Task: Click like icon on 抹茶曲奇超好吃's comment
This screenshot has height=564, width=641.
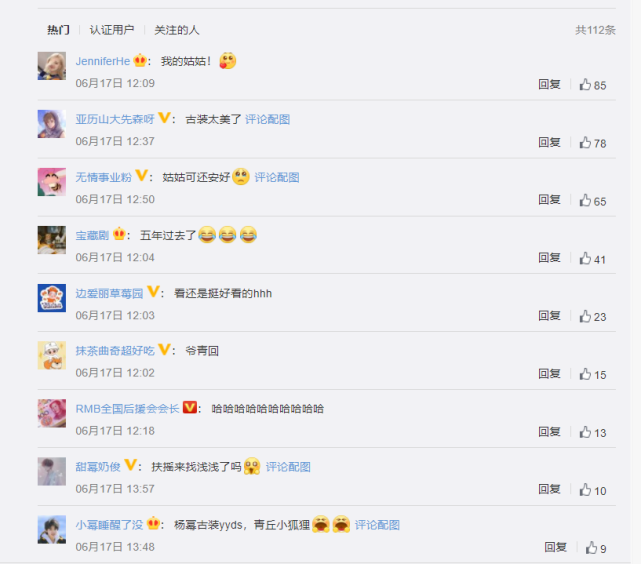Action: point(585,374)
